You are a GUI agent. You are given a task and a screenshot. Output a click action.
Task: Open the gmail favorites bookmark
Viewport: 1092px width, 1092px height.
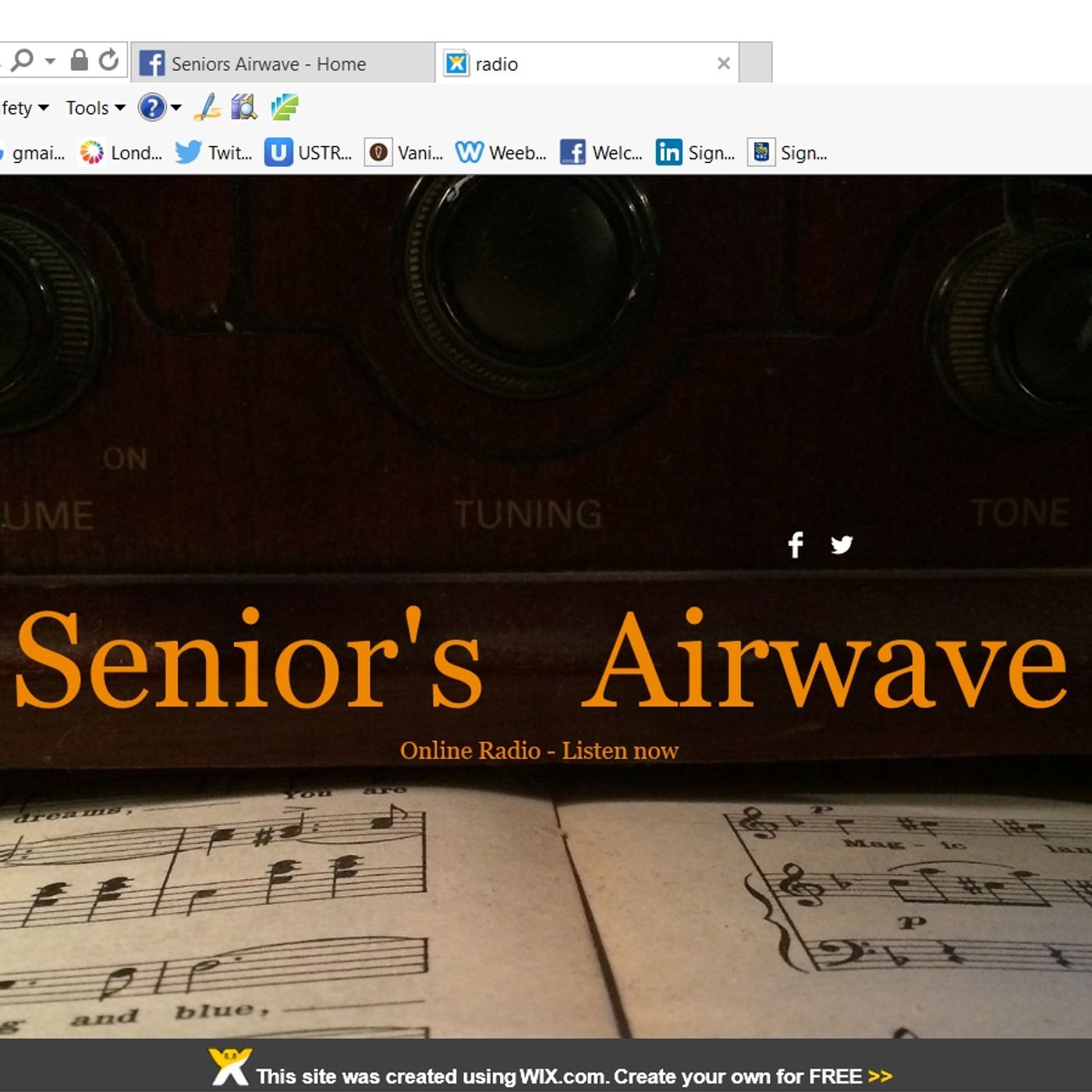(x=32, y=153)
